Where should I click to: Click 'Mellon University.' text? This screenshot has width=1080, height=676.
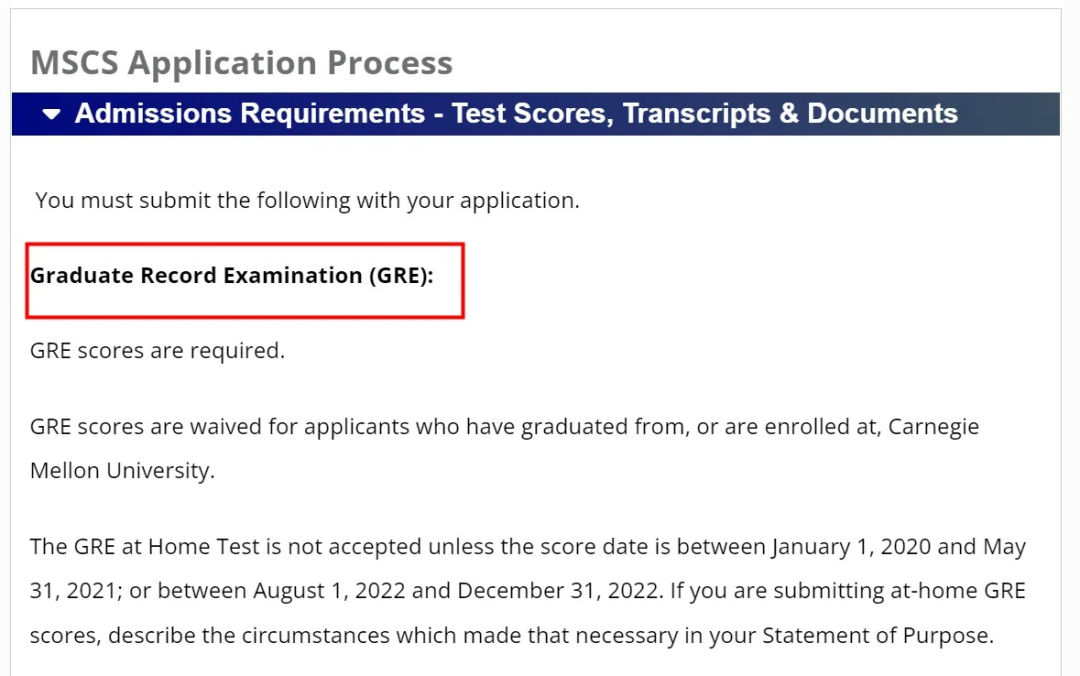(122, 470)
